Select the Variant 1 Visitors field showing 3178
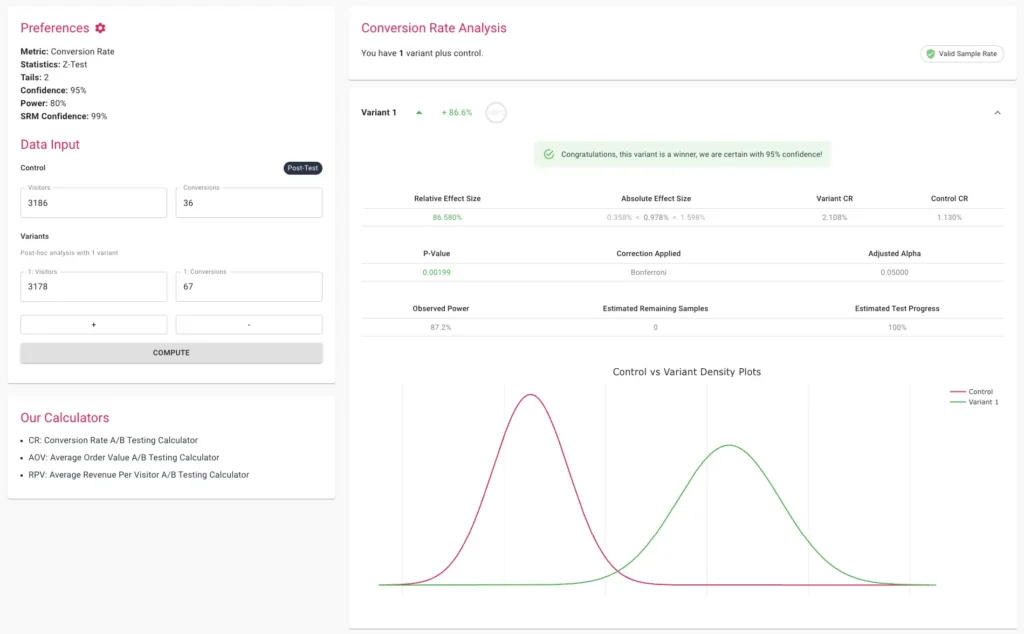1024x634 pixels. [x=93, y=286]
